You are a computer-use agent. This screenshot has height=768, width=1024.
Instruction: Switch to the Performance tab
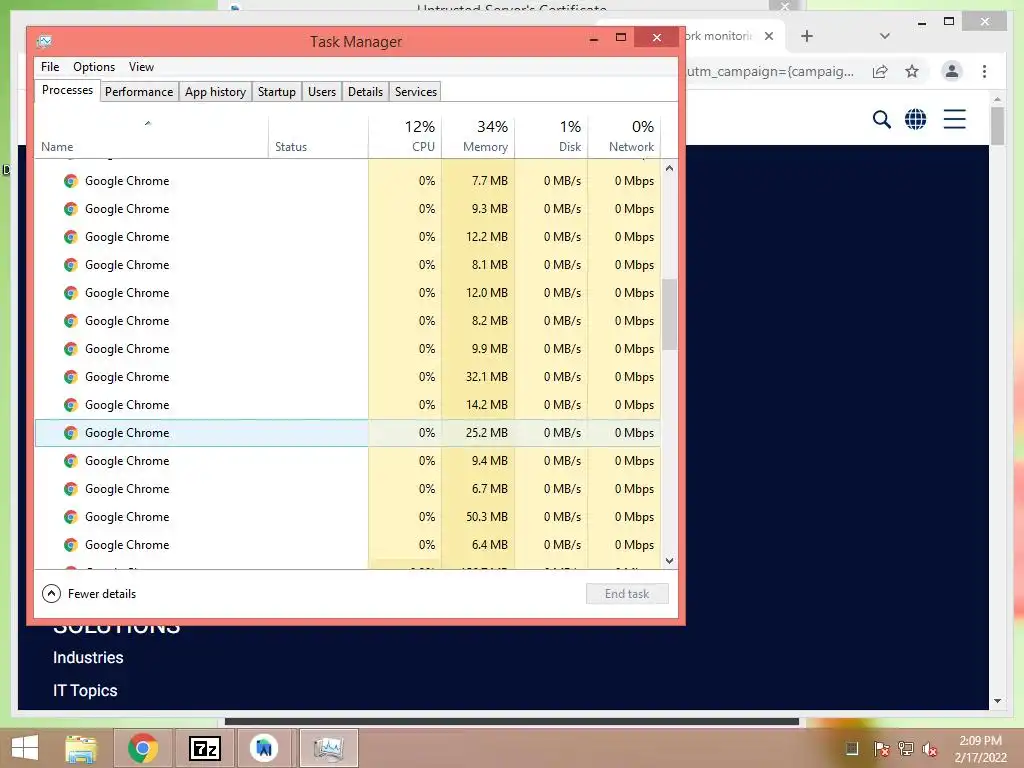click(139, 91)
